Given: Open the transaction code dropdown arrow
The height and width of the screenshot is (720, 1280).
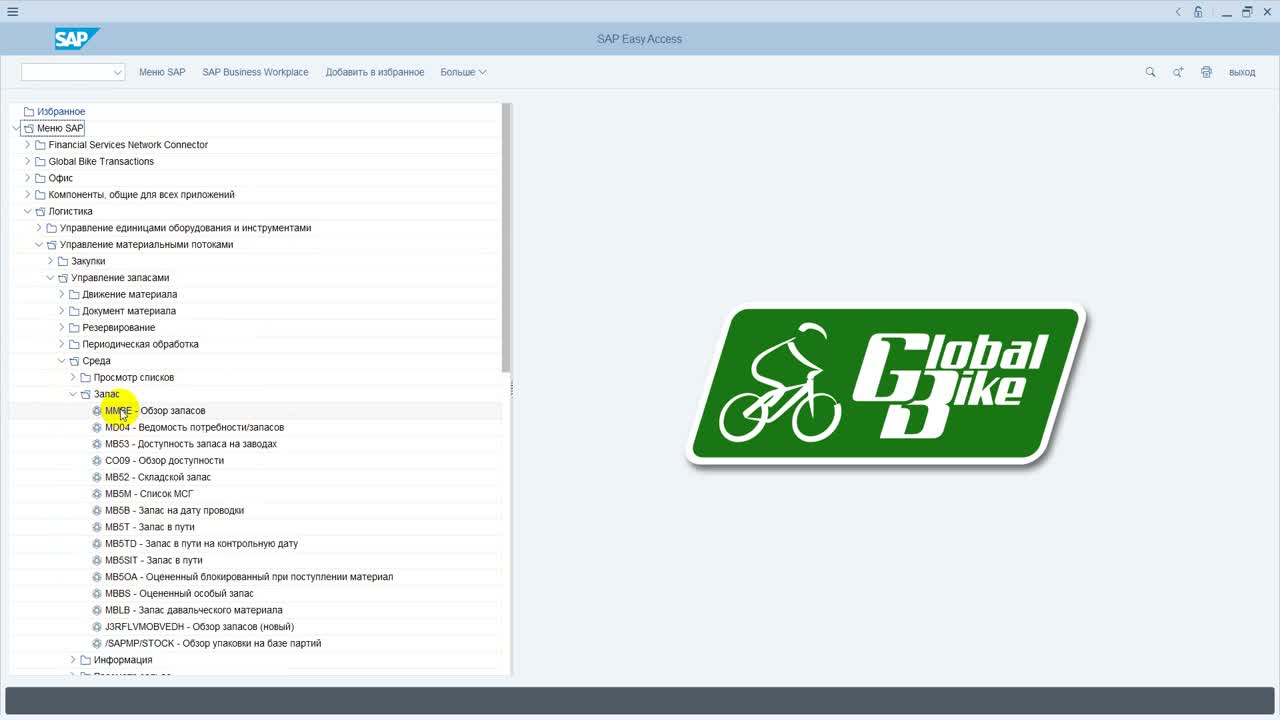Looking at the screenshot, I should pyautogui.click(x=117, y=72).
